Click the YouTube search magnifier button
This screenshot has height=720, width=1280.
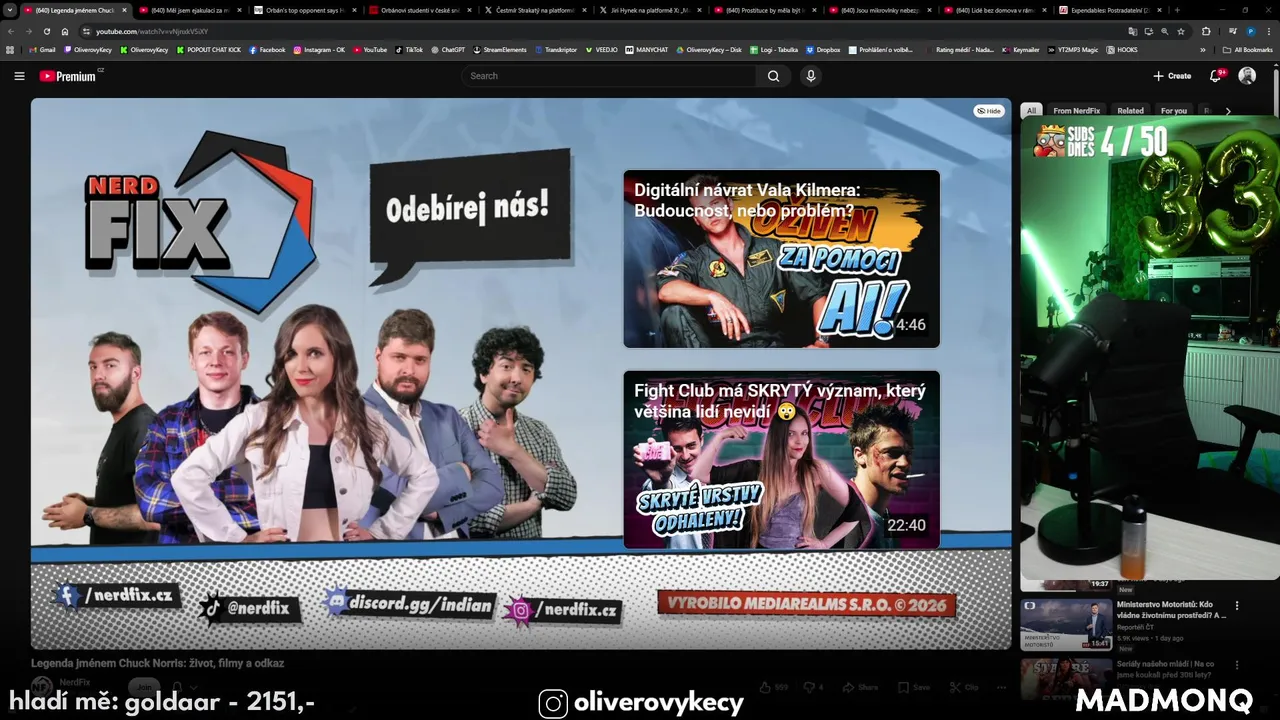773,76
